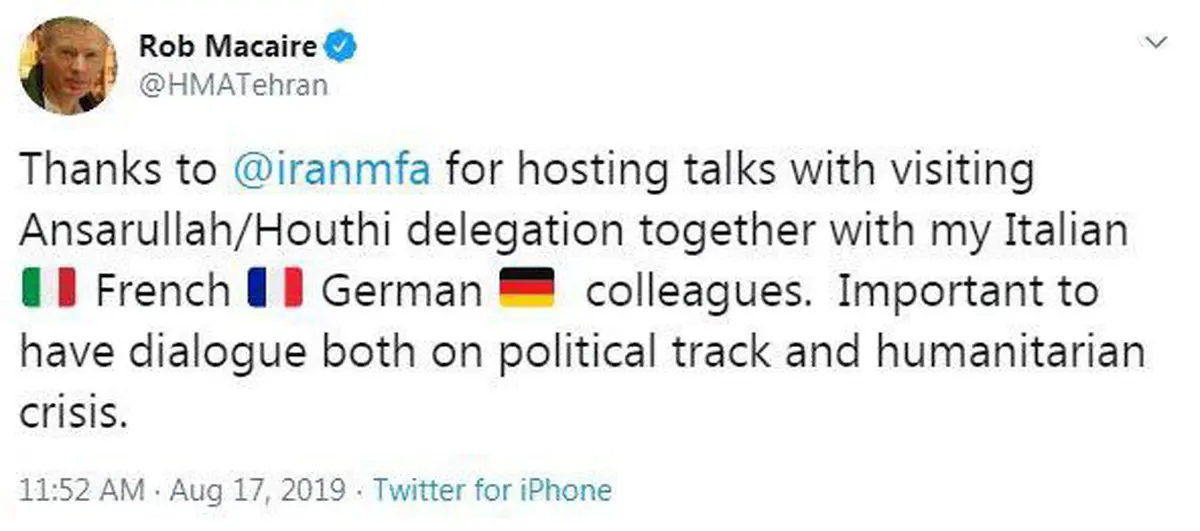Click the Italian flag emoji

click(49, 291)
